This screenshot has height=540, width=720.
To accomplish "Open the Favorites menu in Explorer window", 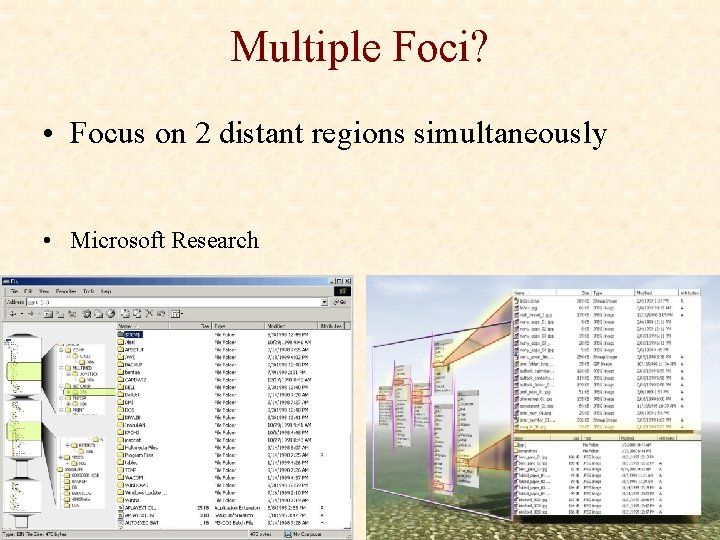I will pos(66,291).
